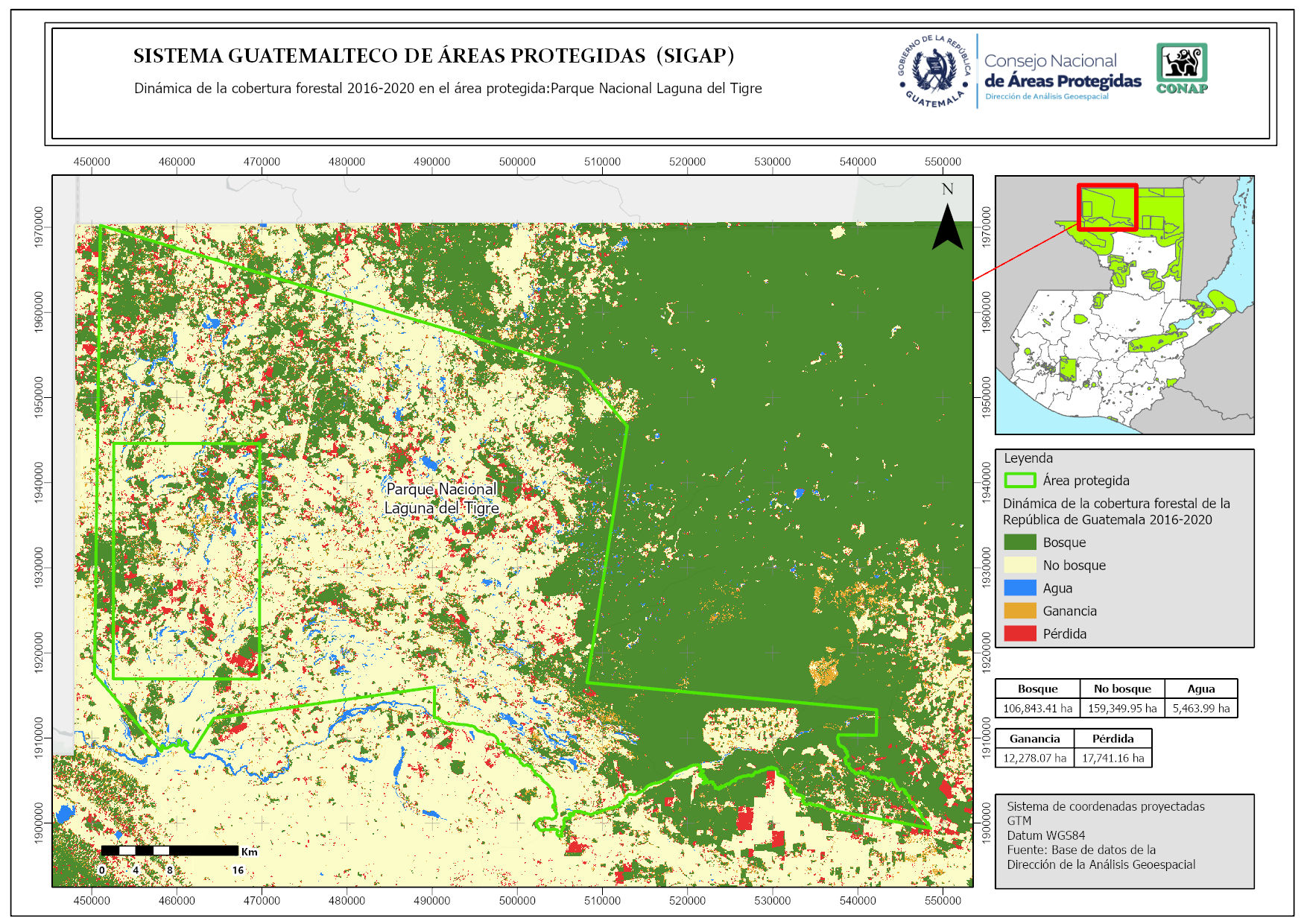The width and height of the screenshot is (1307, 924).
Task: Click the black and white scale bar
Action: [170, 850]
